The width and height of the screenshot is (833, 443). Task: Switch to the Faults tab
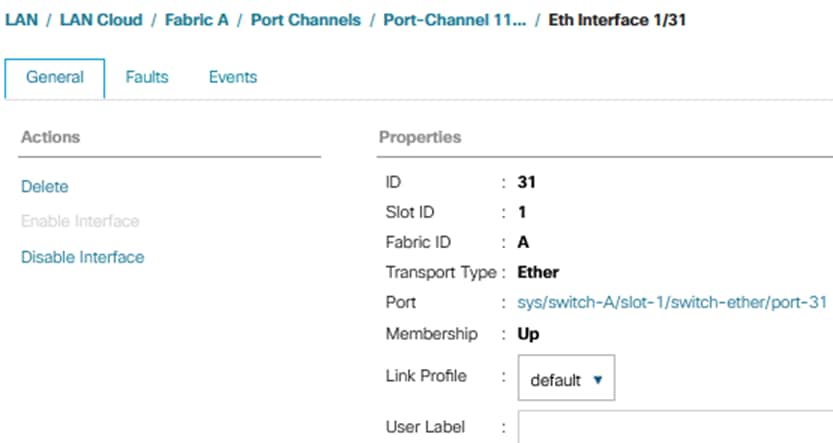[147, 77]
